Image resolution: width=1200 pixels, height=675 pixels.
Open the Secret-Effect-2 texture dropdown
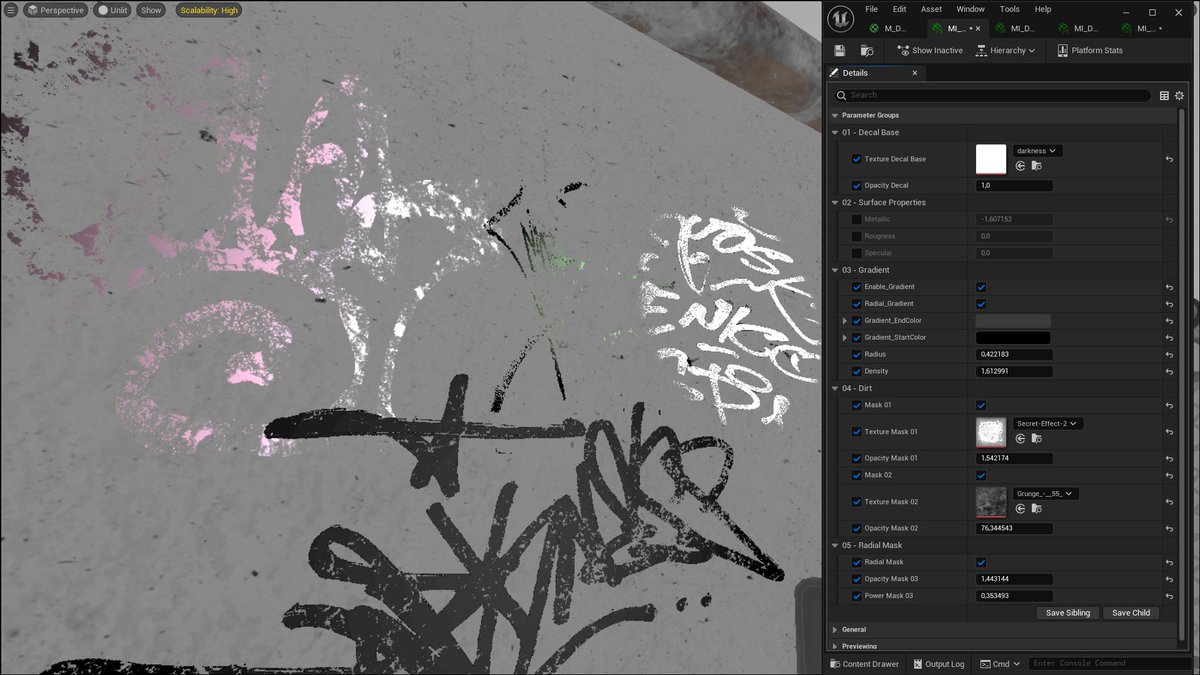1049,423
